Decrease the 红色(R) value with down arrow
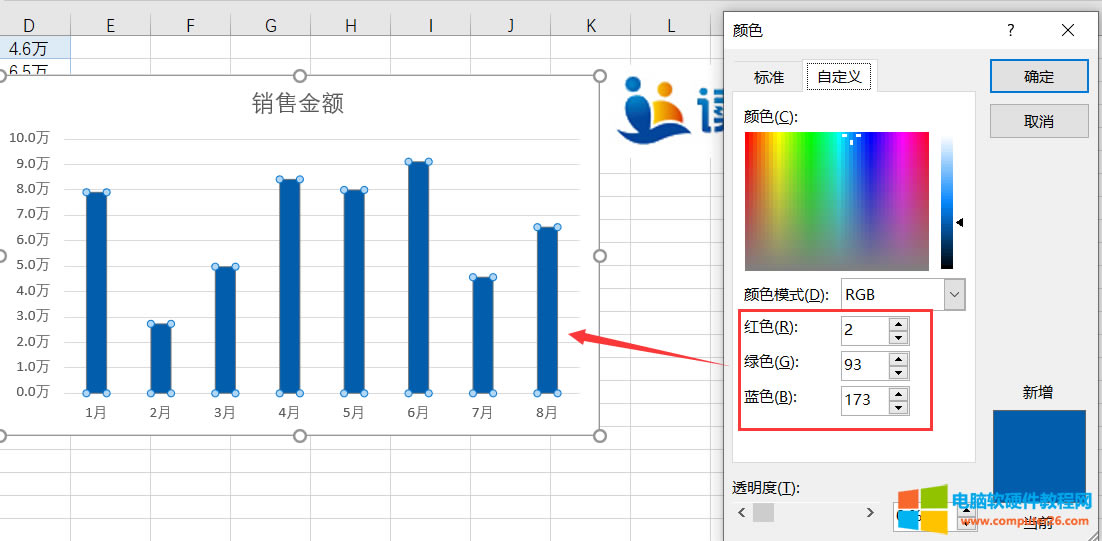 pyautogui.click(x=898, y=337)
